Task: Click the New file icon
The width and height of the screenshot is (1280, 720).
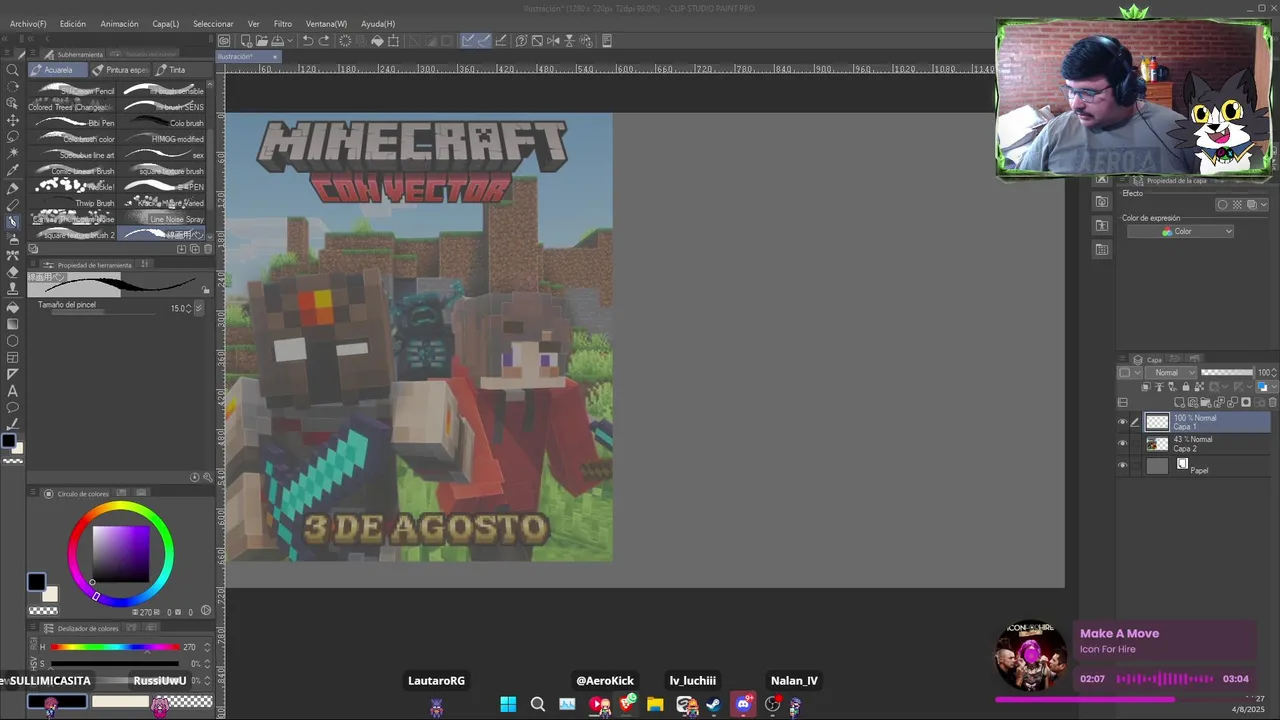Action: coord(245,41)
